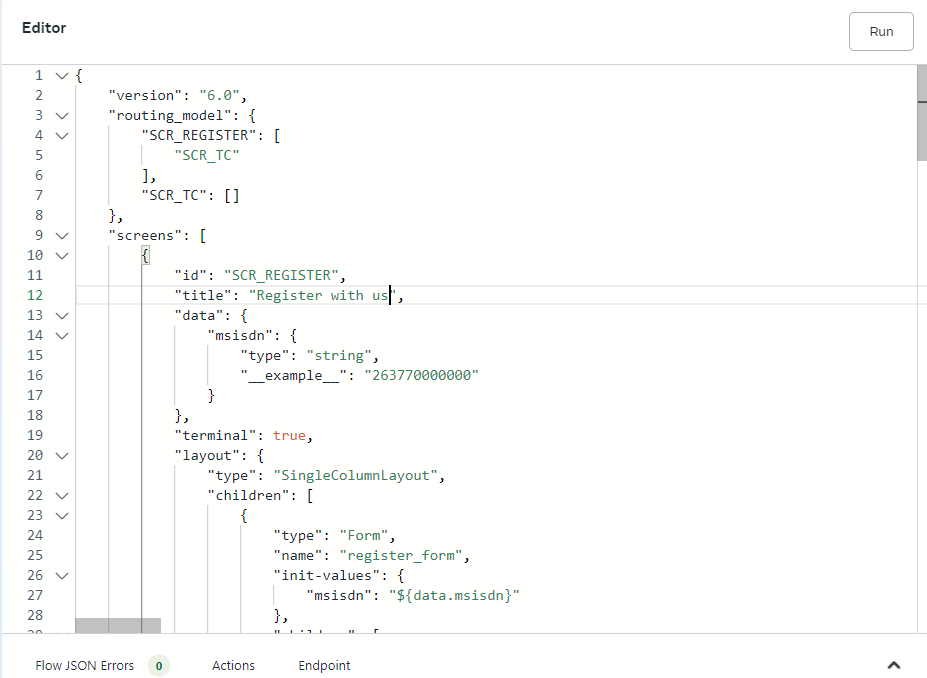Screen dimensions: 927x678
Task: Expand the bottom panel with the chevron-up icon
Action: click(894, 666)
